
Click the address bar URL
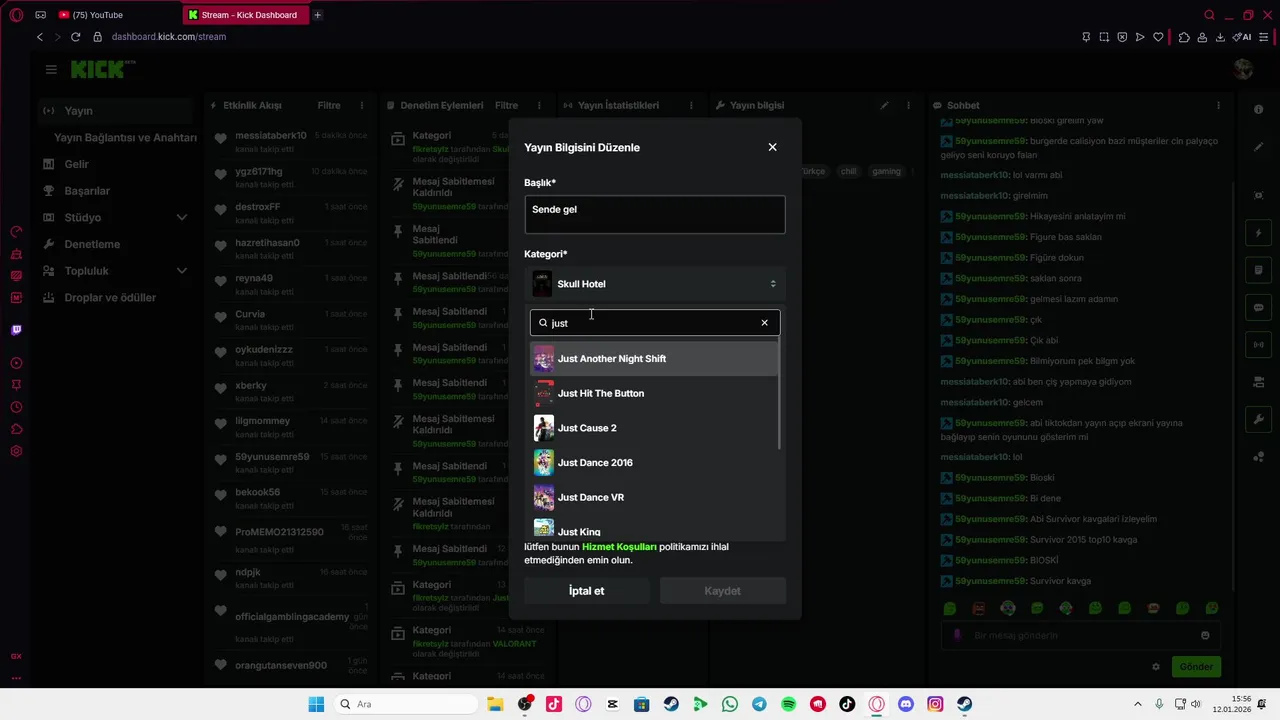(x=169, y=37)
